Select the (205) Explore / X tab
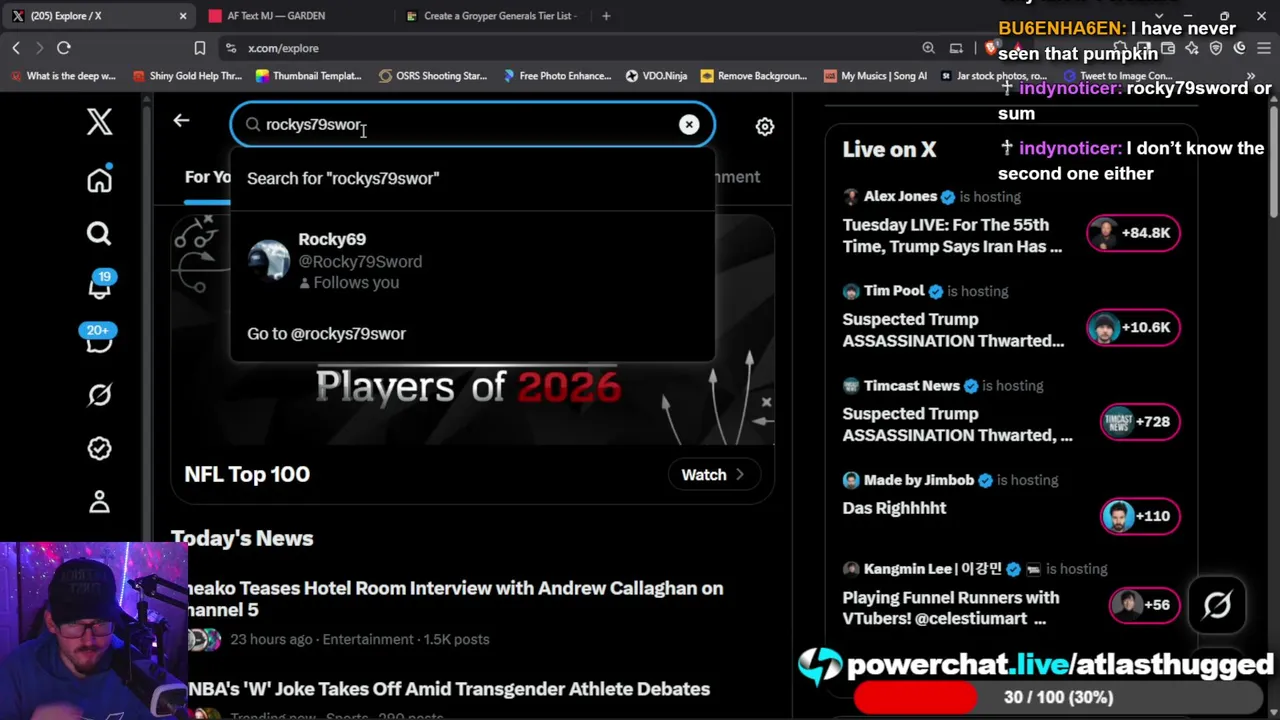 tap(97, 16)
